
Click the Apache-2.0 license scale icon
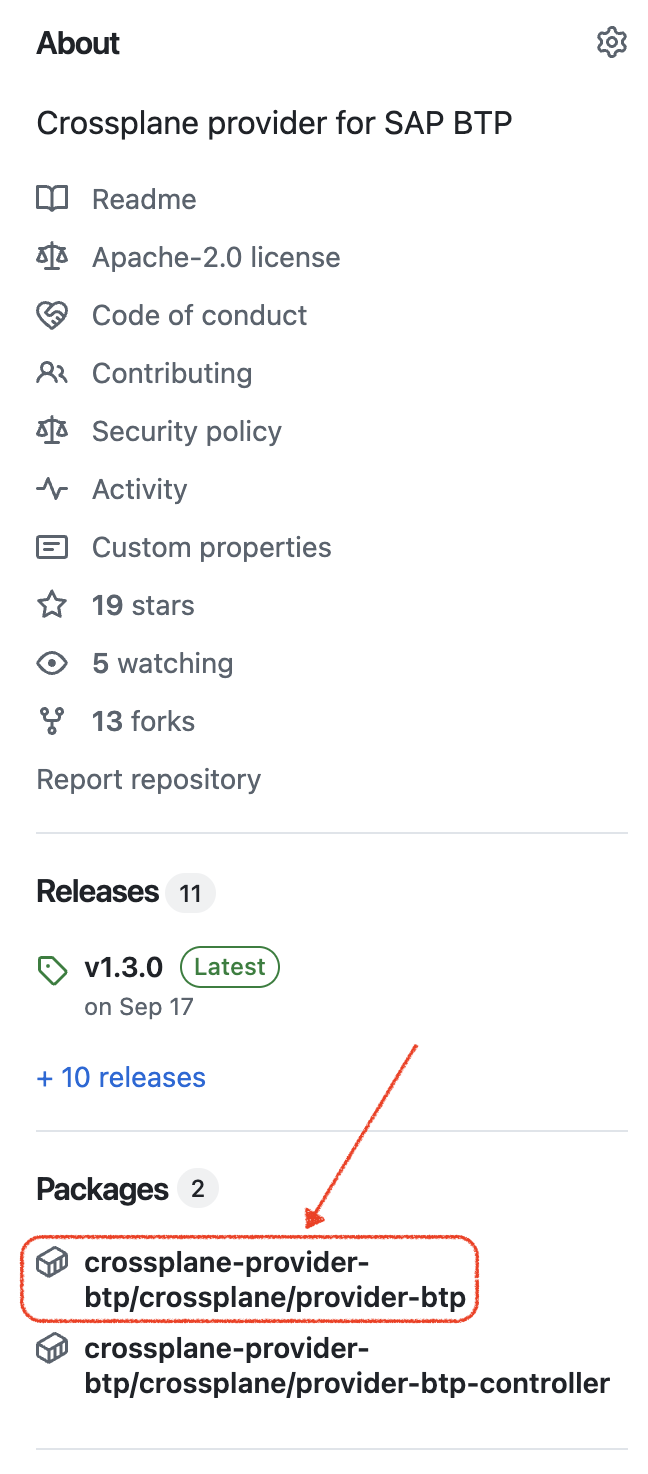[52, 257]
